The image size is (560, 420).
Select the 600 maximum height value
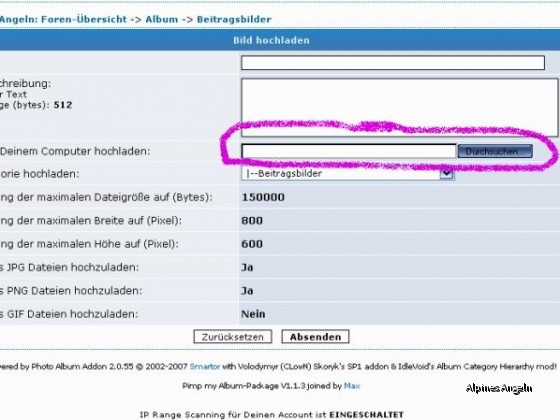(252, 244)
